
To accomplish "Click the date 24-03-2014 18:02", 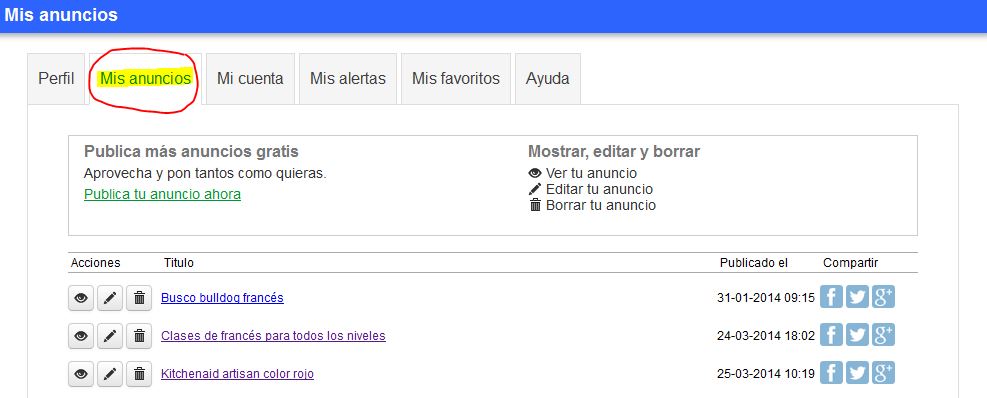I will coord(766,336).
